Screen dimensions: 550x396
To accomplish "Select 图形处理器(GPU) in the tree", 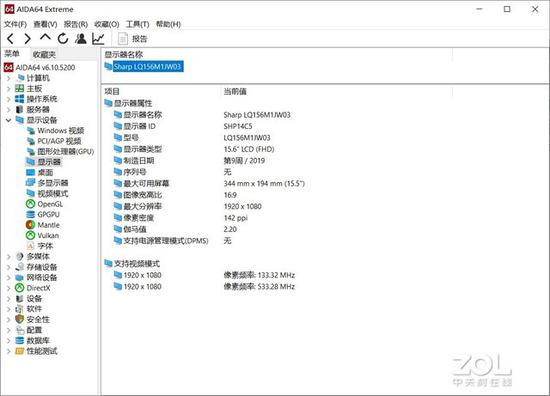I will pos(66,152).
